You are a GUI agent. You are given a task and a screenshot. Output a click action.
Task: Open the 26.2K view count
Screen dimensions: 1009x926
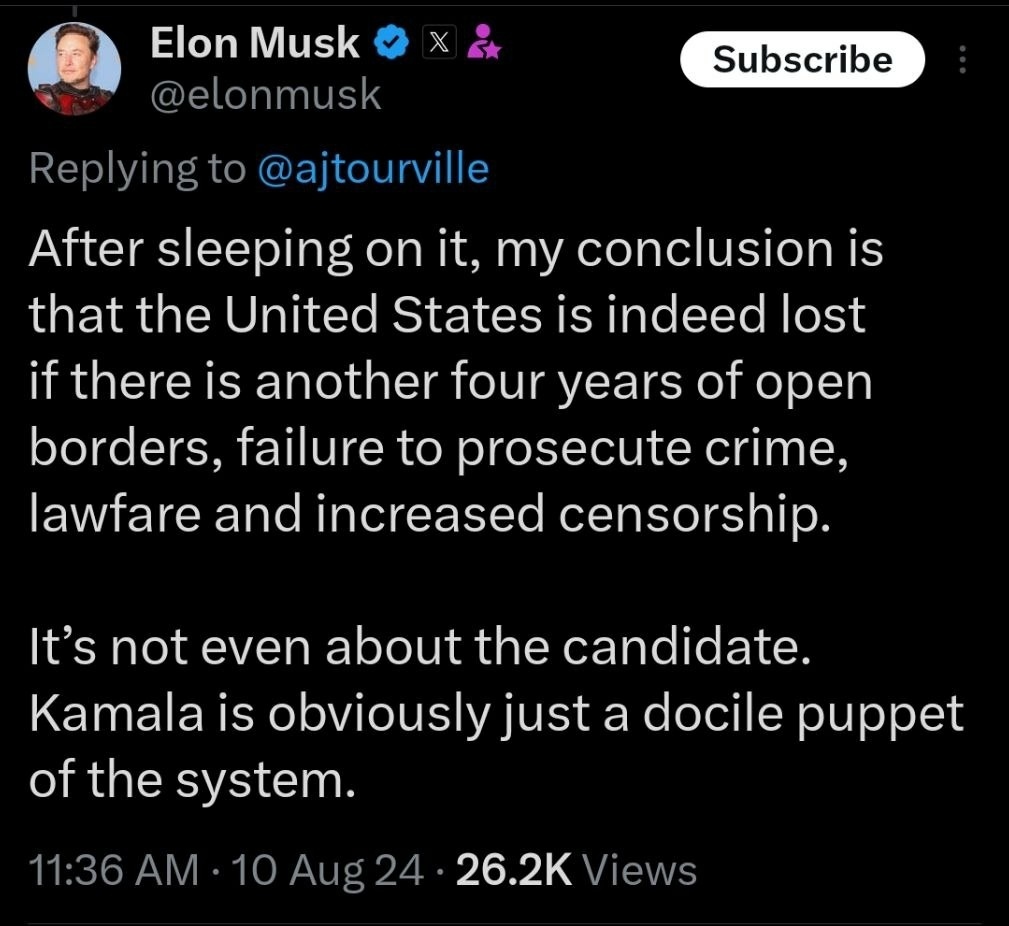[x=512, y=870]
